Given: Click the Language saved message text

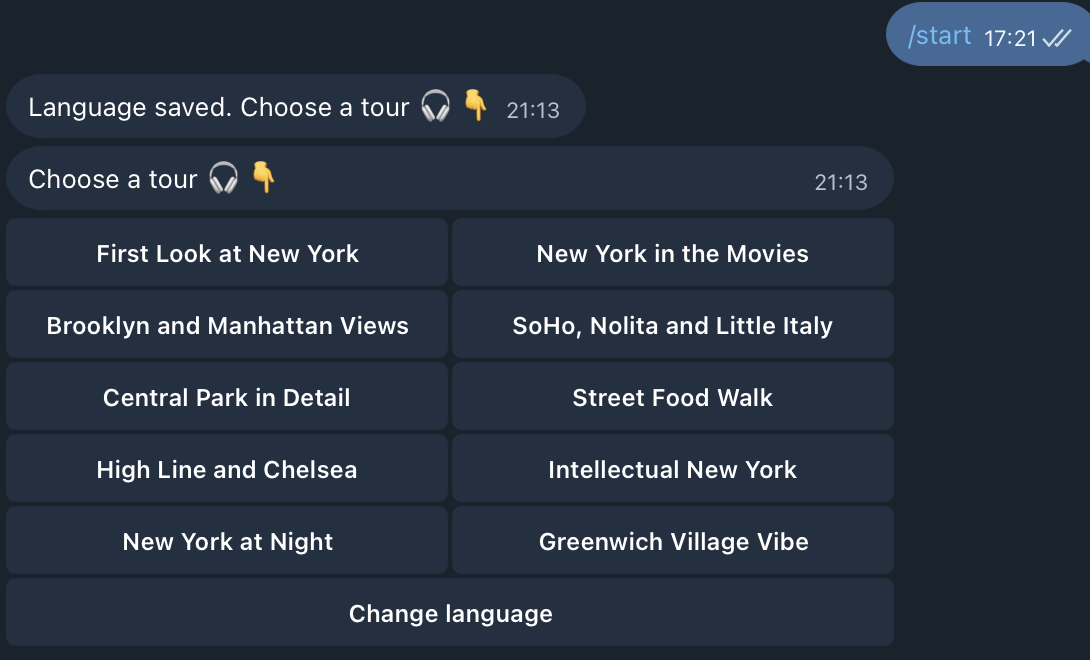Looking at the screenshot, I should click(218, 107).
